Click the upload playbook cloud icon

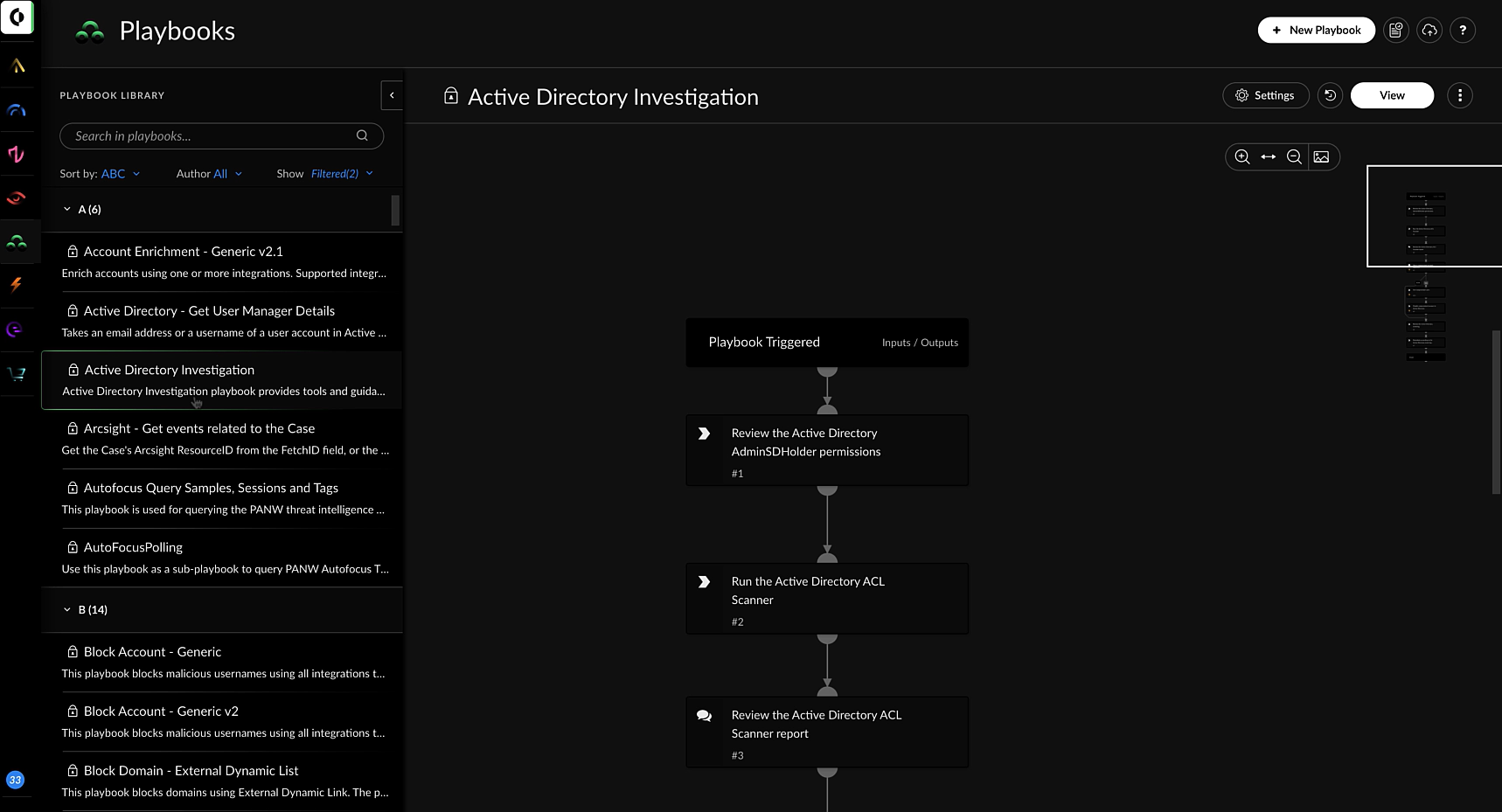coord(1429,30)
